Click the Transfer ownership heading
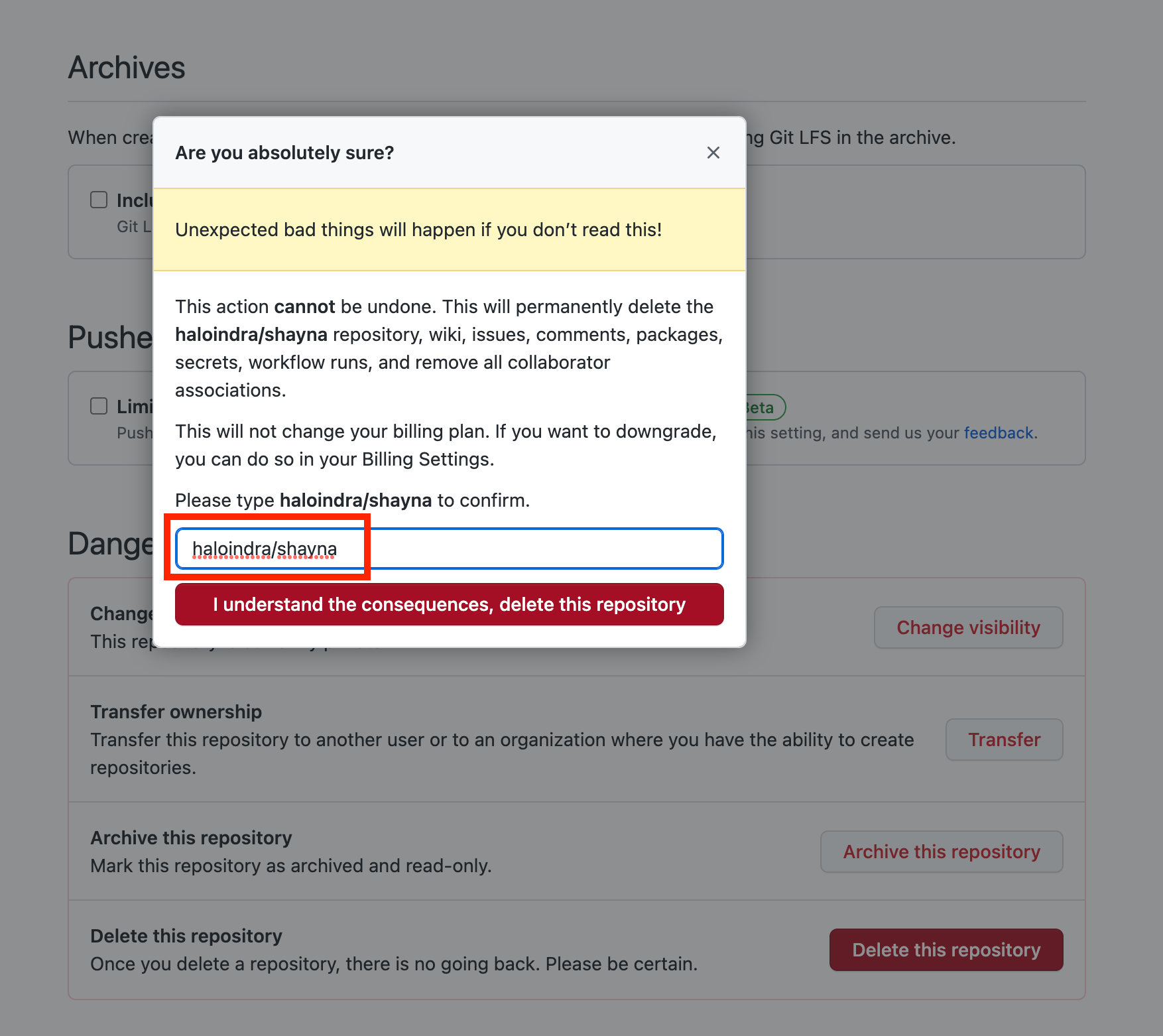 176,712
